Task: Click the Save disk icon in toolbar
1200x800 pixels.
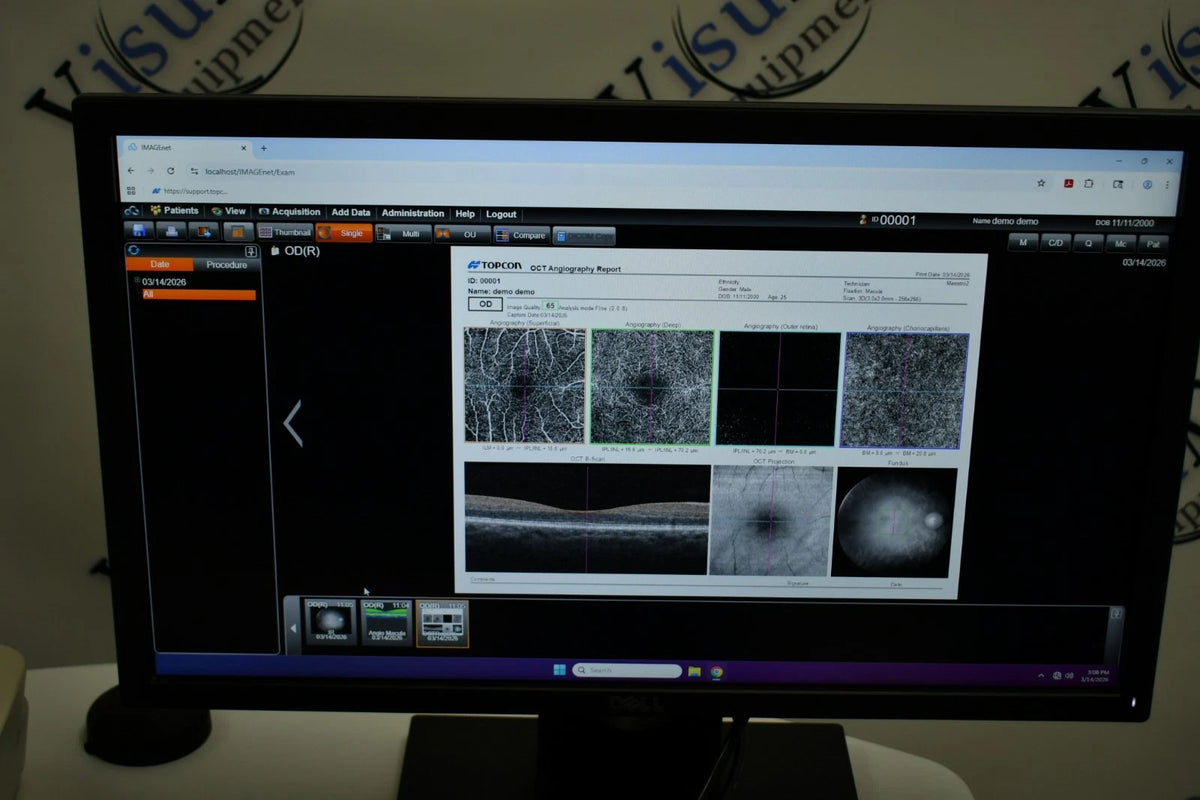Action: 139,231
